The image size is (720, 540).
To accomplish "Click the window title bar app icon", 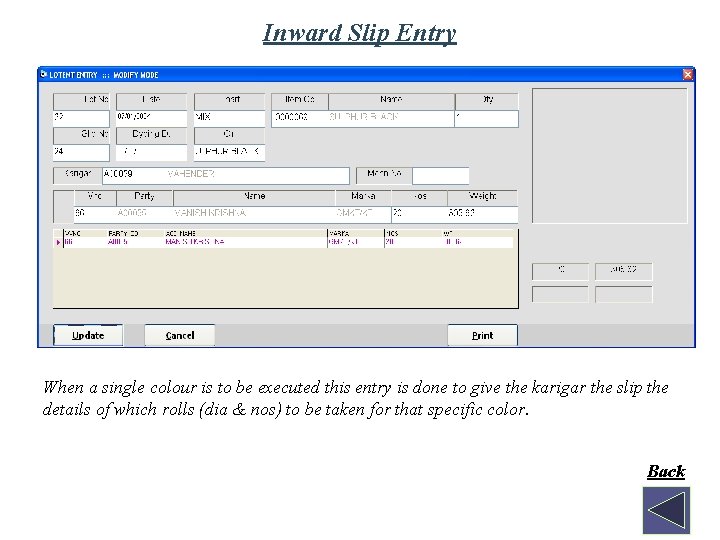I will click(x=44, y=74).
